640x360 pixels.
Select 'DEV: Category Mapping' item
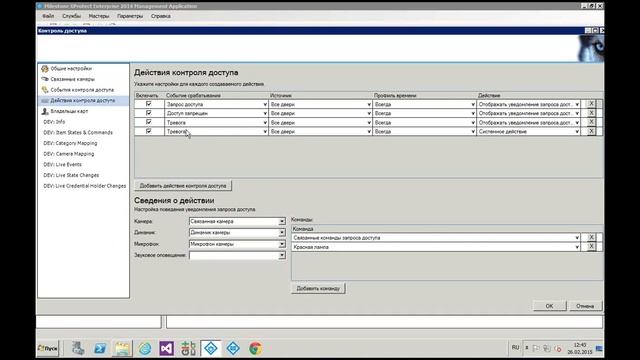point(70,143)
